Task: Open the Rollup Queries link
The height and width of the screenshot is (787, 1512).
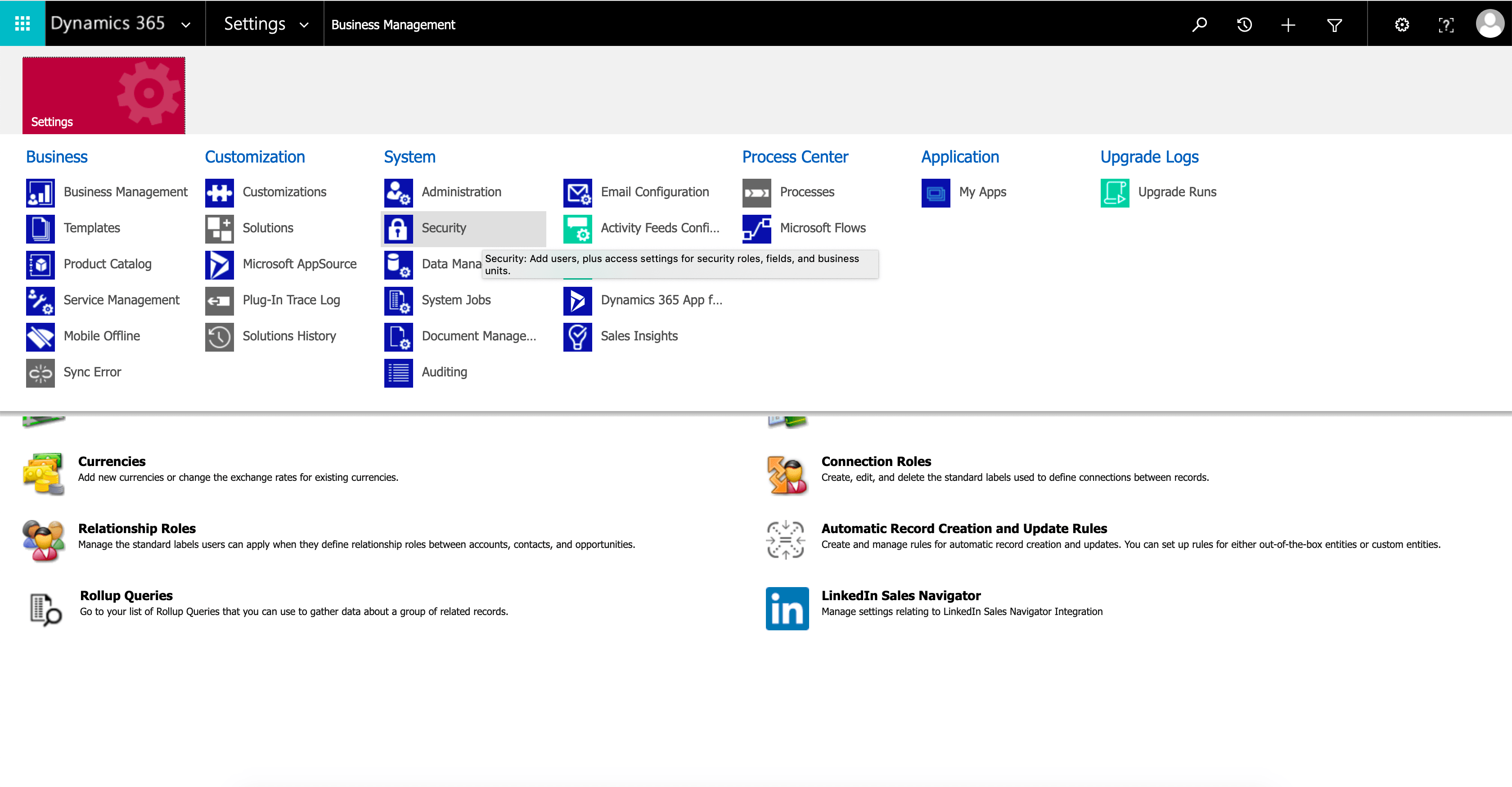Action: pyautogui.click(x=126, y=596)
